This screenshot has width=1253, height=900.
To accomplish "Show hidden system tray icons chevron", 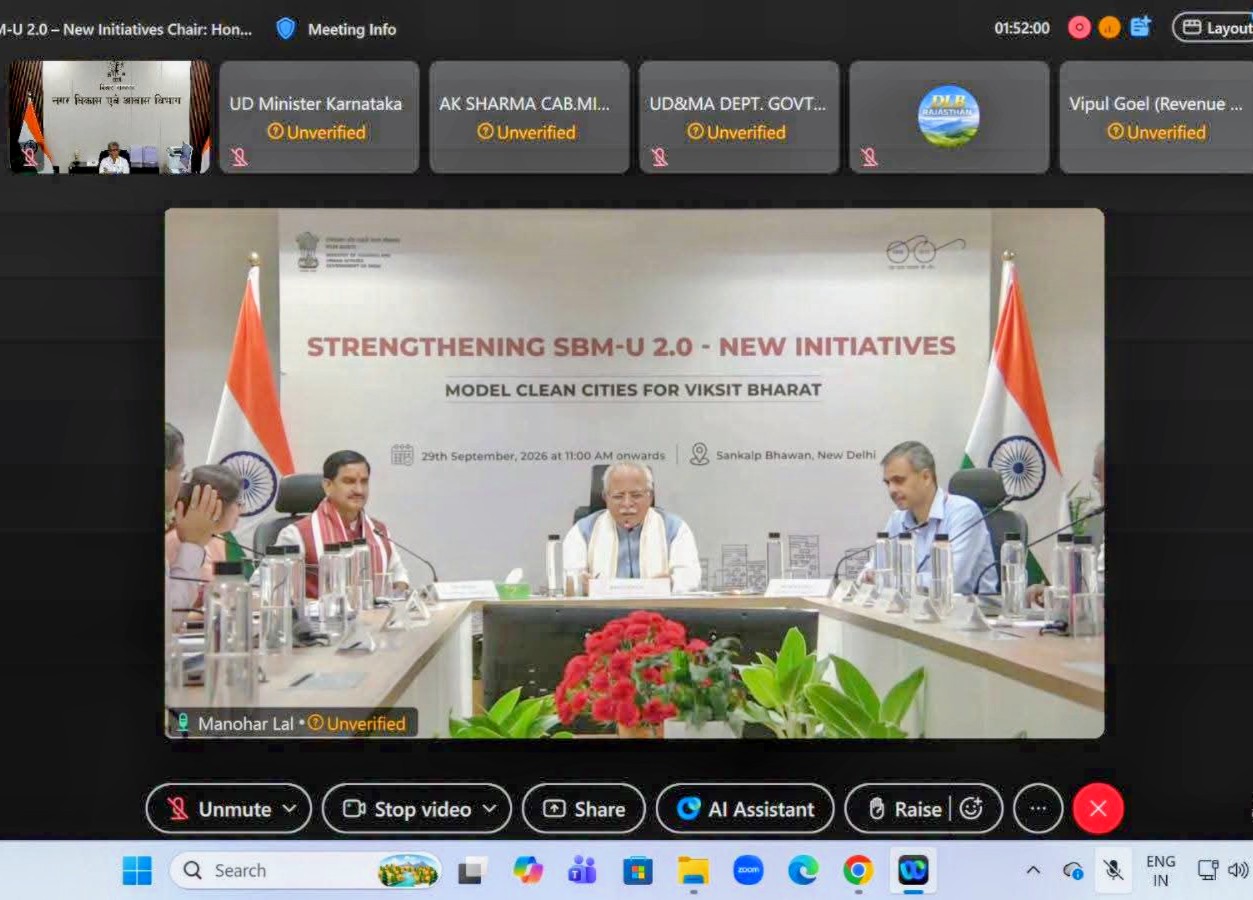I will pyautogui.click(x=1033, y=870).
